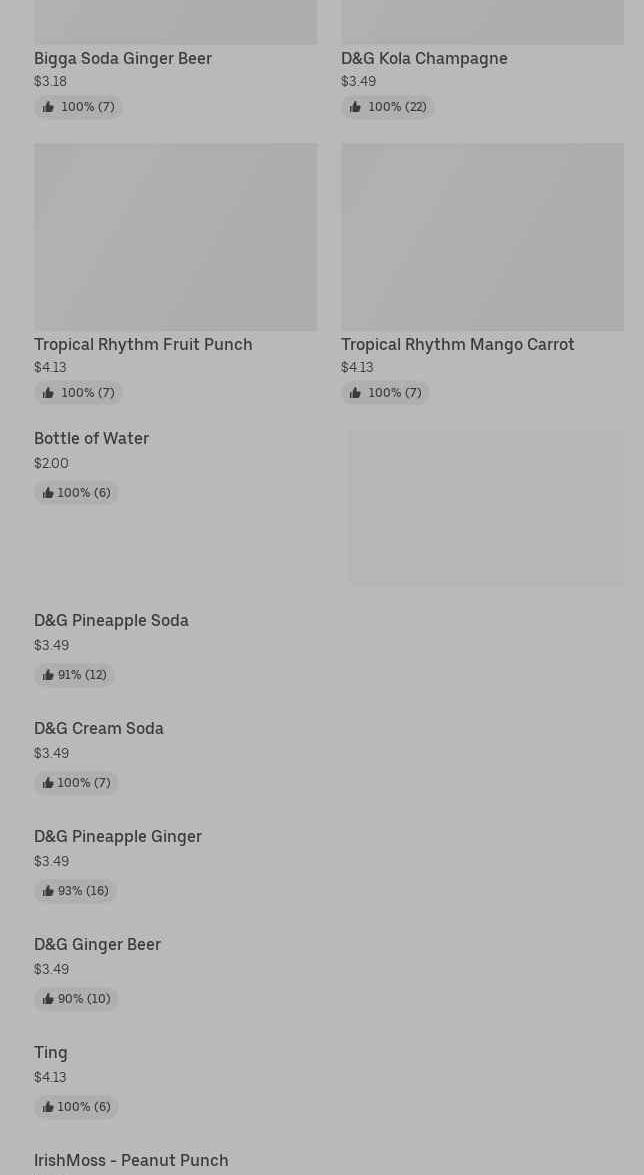Click thumbs-up icon under Bottle of Water
Image resolution: width=644 pixels, height=1175 pixels.
[48, 493]
